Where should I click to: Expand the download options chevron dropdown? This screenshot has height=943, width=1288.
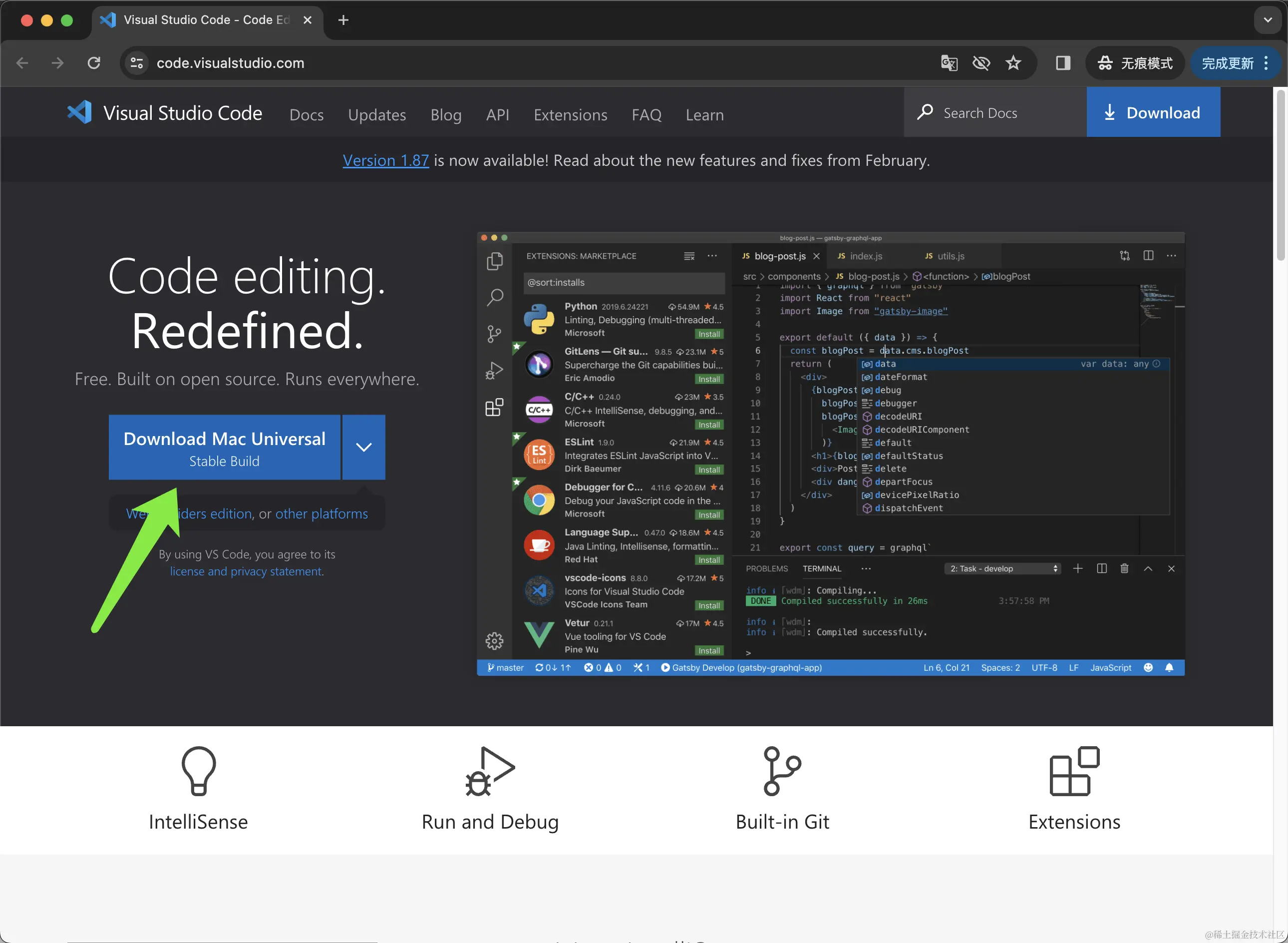tap(364, 448)
